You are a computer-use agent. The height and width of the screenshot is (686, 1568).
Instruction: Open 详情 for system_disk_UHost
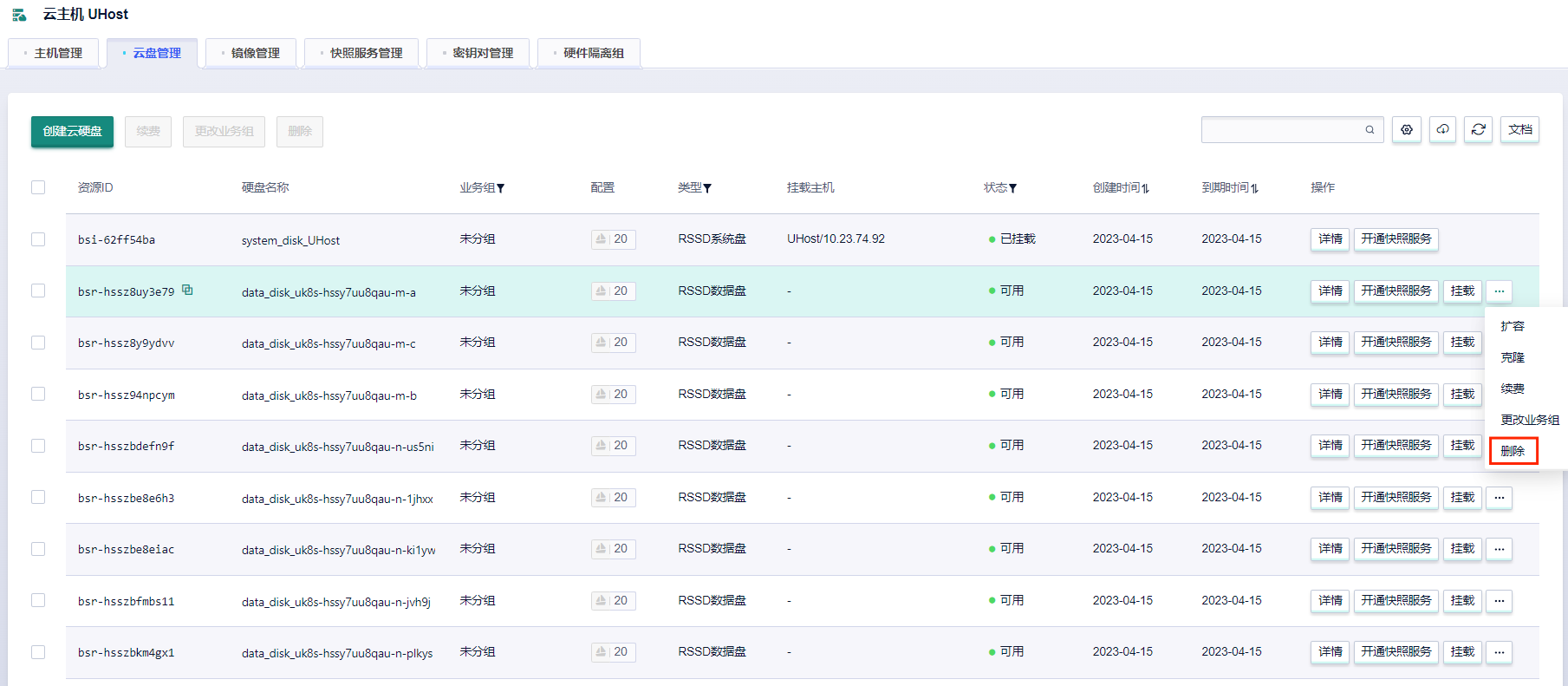[1330, 239]
